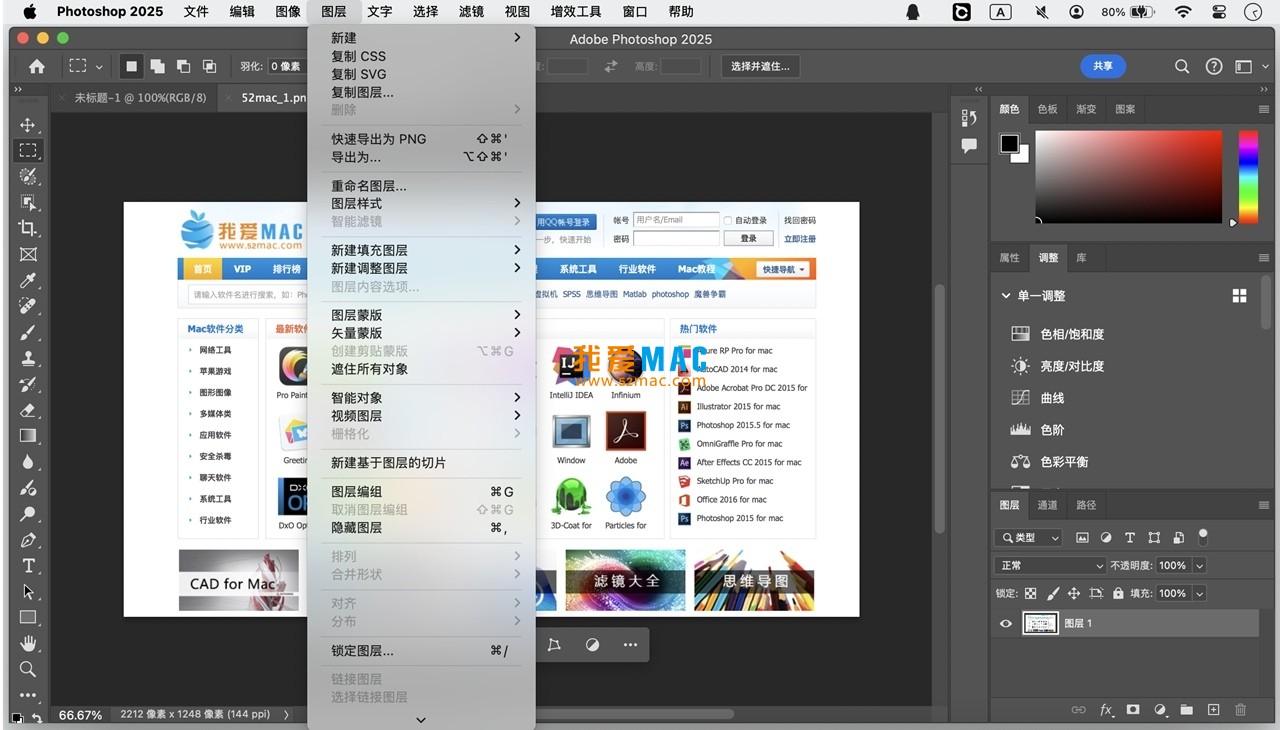Select the Type tool
The width and height of the screenshot is (1280, 730).
coord(28,564)
